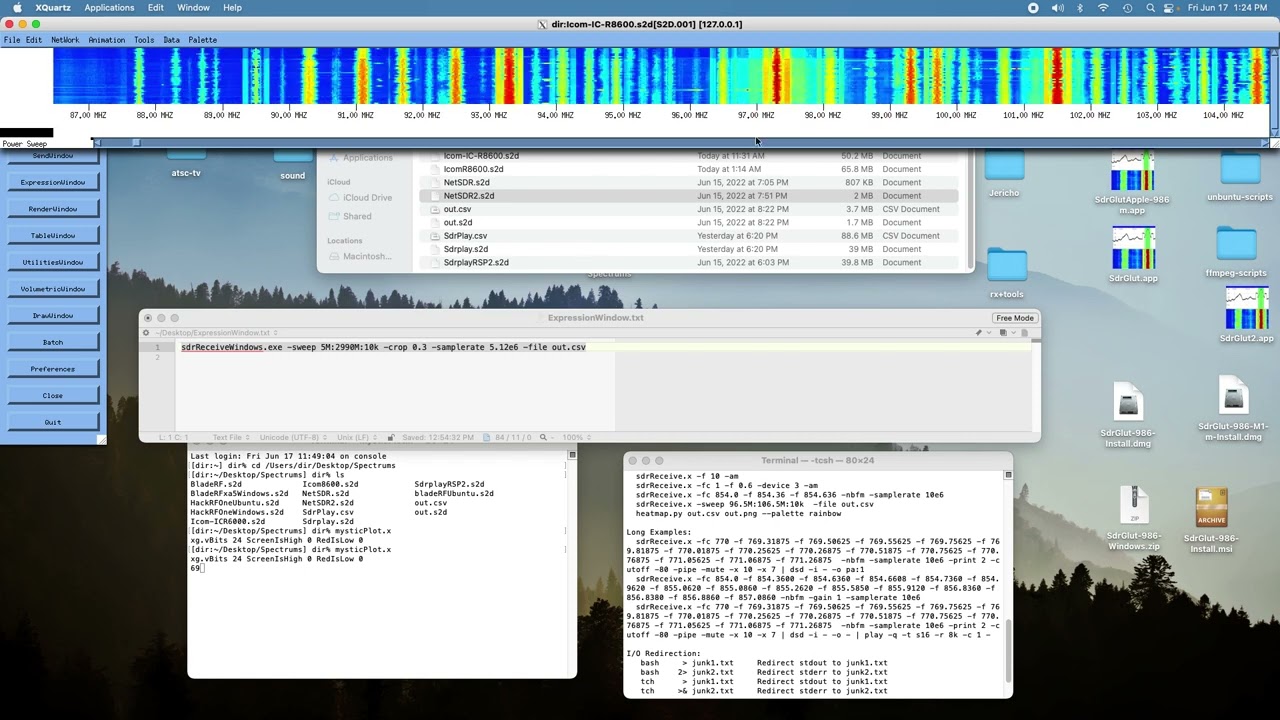Select the SdrGlut-986-Install.msi archive icon

click(1211, 507)
